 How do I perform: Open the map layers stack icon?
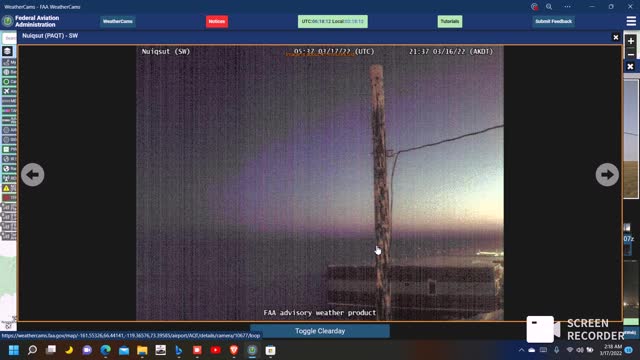pos(7,51)
